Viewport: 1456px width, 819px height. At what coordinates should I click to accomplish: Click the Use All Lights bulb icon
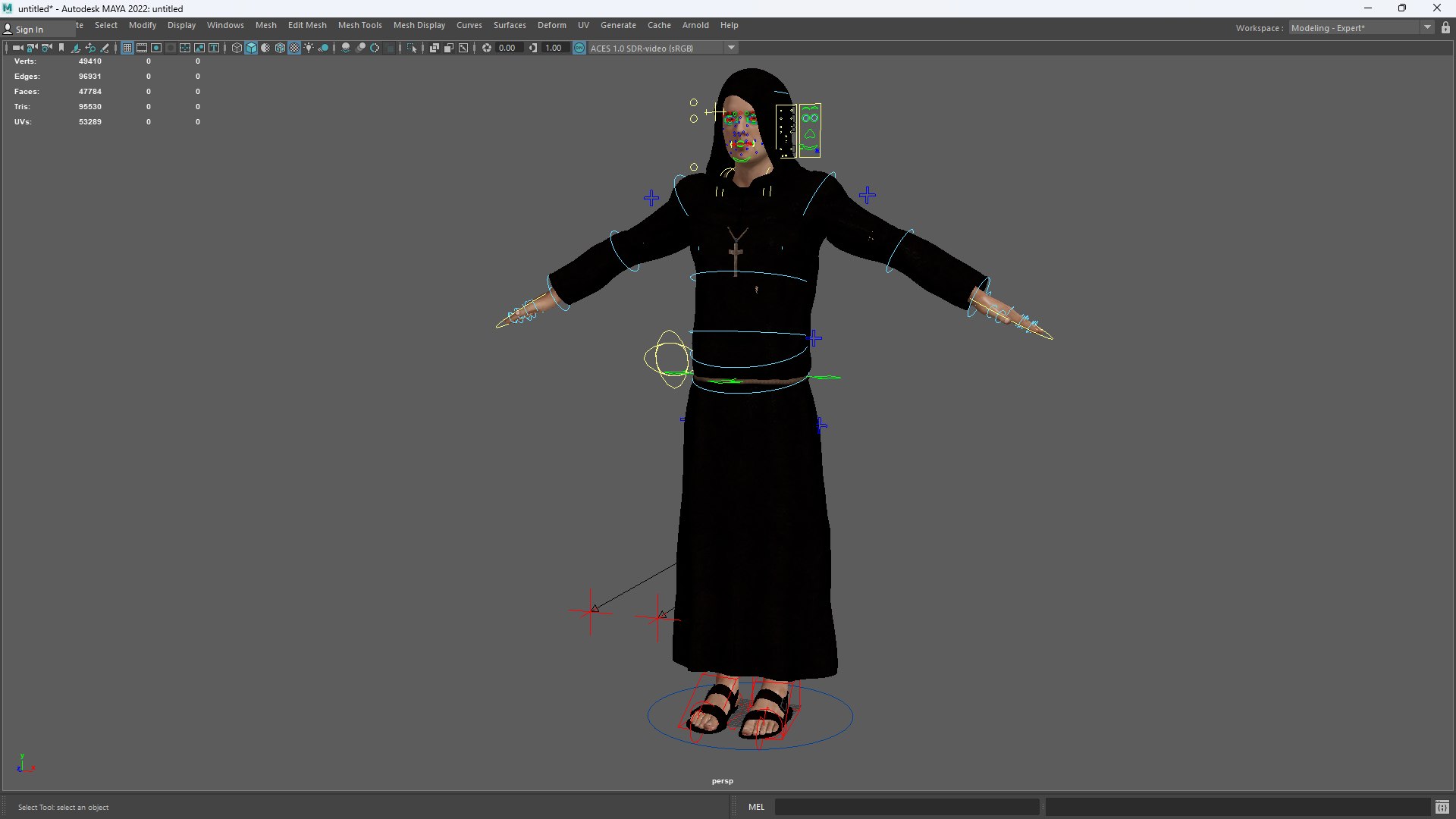[x=309, y=48]
